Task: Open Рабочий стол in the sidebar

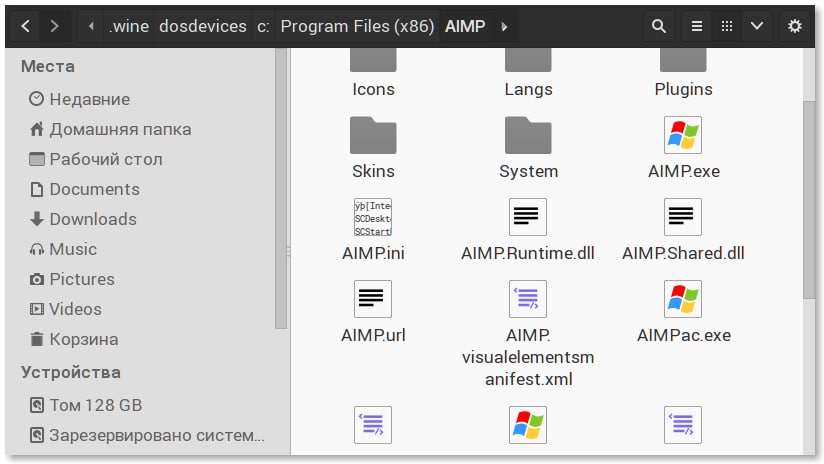Action: (96, 159)
